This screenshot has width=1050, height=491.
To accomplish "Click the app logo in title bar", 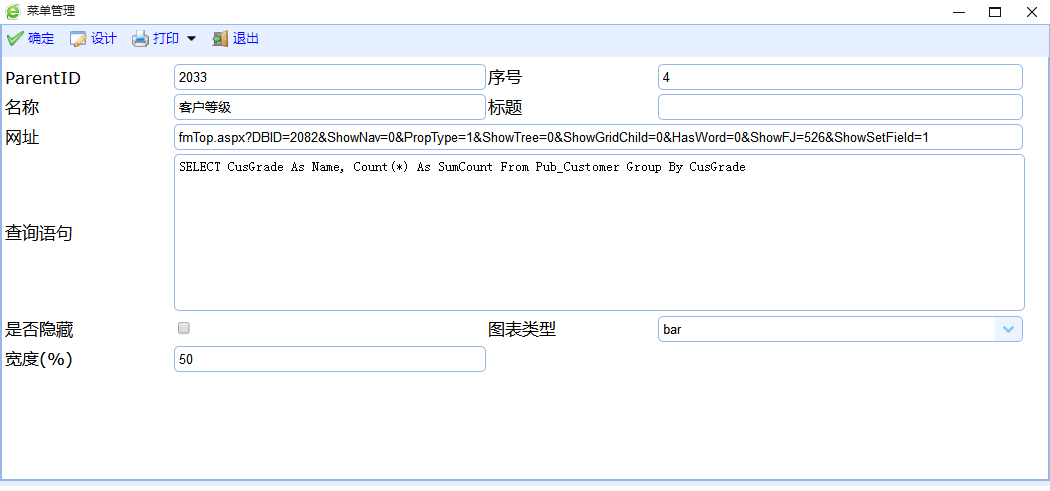I will (13, 11).
